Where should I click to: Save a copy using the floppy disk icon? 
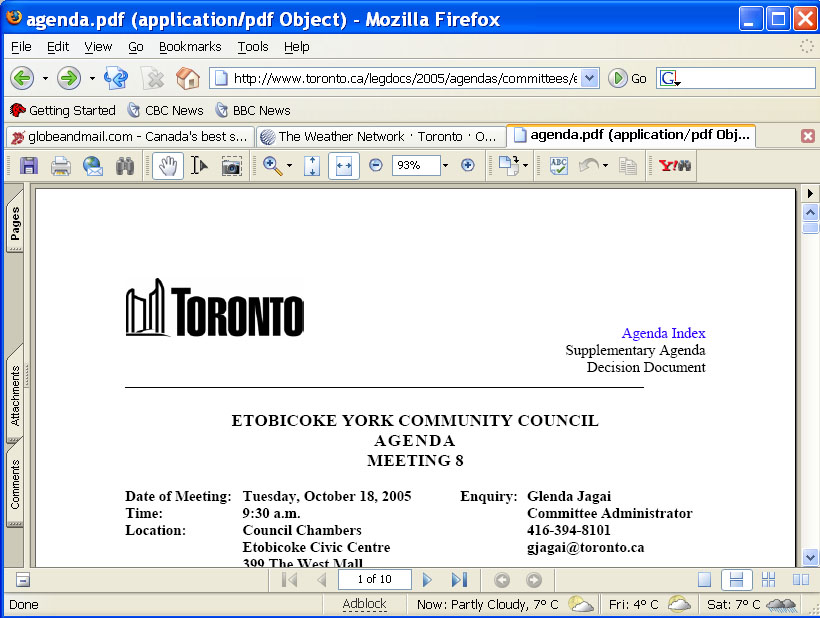[29, 166]
